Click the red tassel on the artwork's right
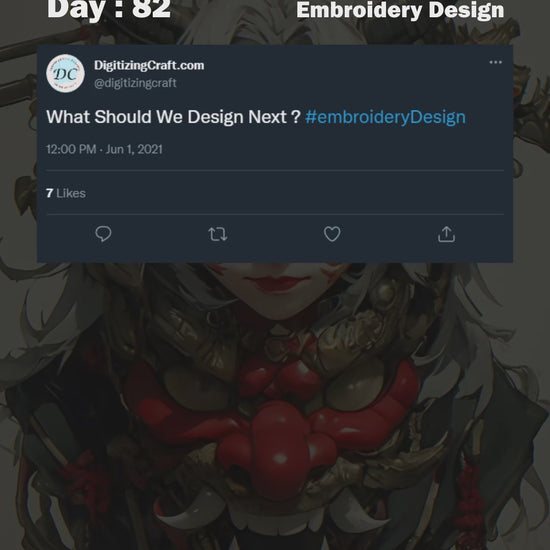Viewport: 550px width, 550px height. pos(470,498)
